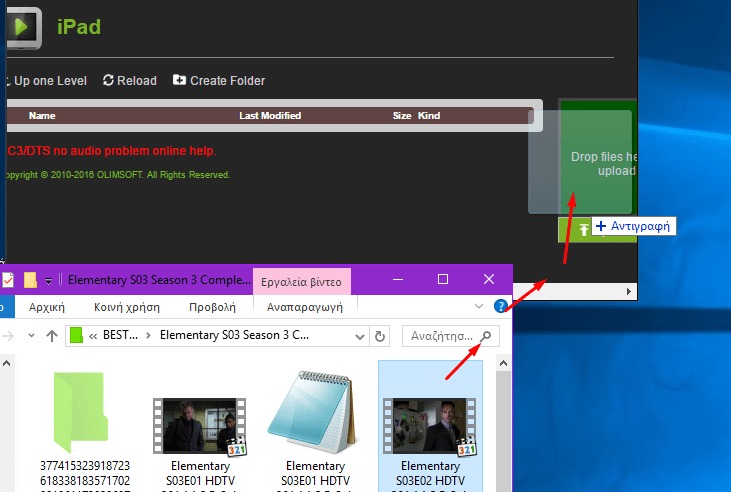Click the Explorer forward navigation arrow
The height and width of the screenshot is (492, 731).
8,335
